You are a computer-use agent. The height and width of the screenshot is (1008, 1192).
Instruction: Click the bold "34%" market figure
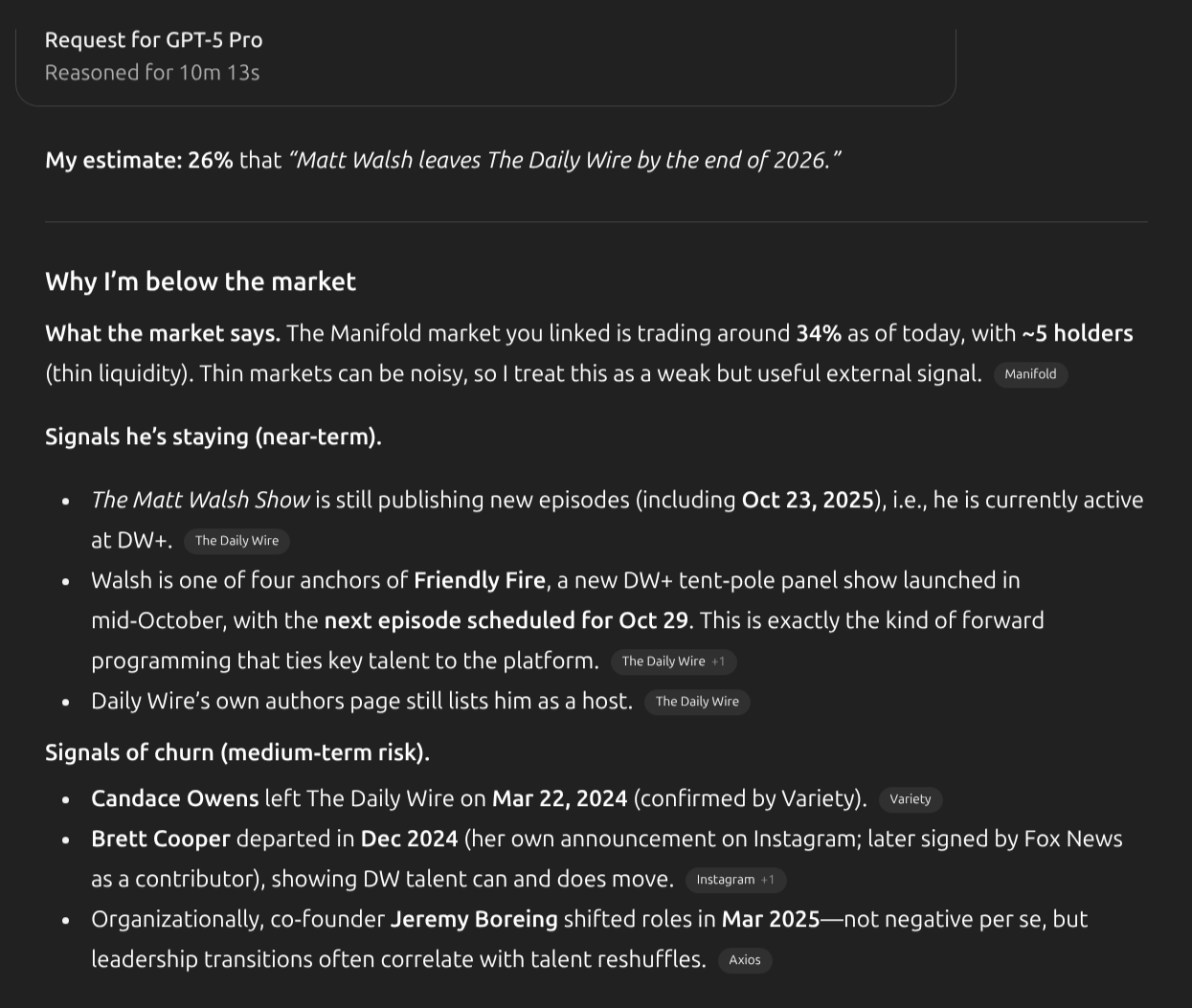point(818,333)
